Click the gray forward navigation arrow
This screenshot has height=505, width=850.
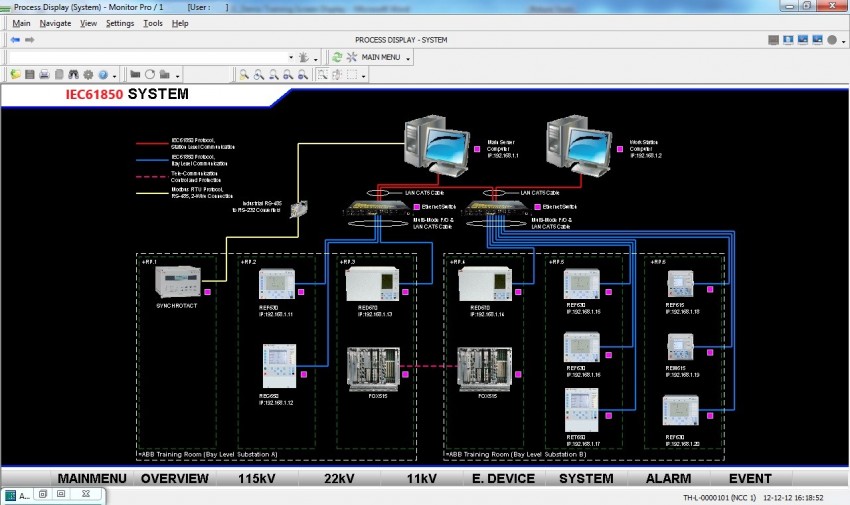tap(30, 40)
